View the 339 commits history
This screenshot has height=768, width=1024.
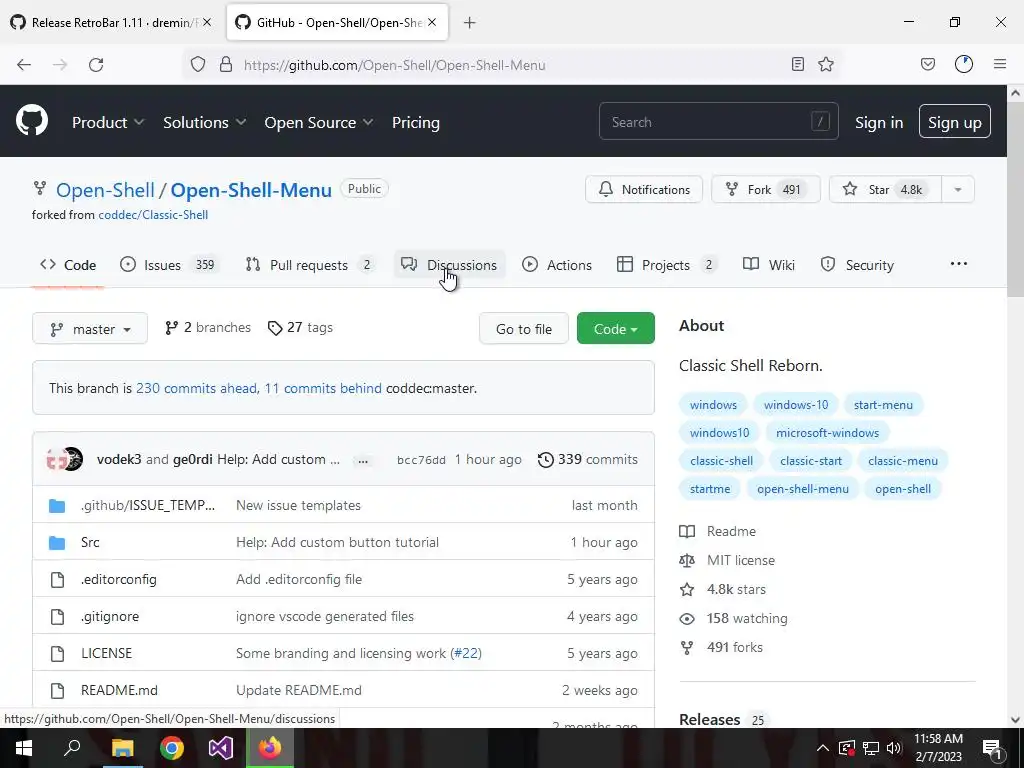click(x=588, y=459)
